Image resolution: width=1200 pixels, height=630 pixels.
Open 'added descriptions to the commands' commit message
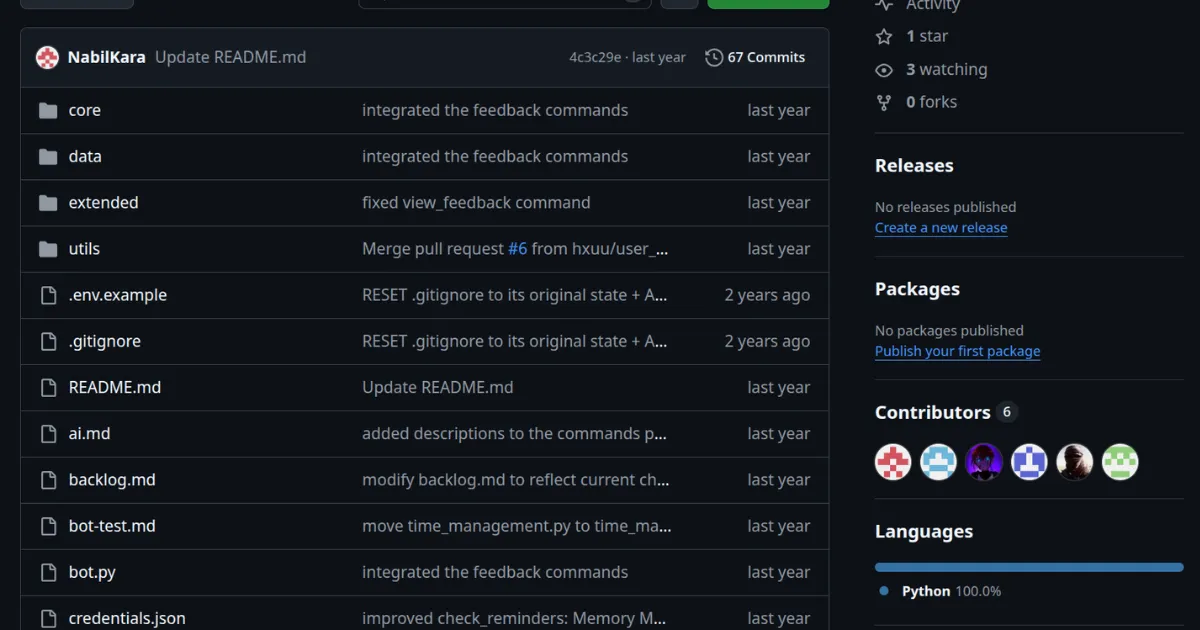[515, 434]
